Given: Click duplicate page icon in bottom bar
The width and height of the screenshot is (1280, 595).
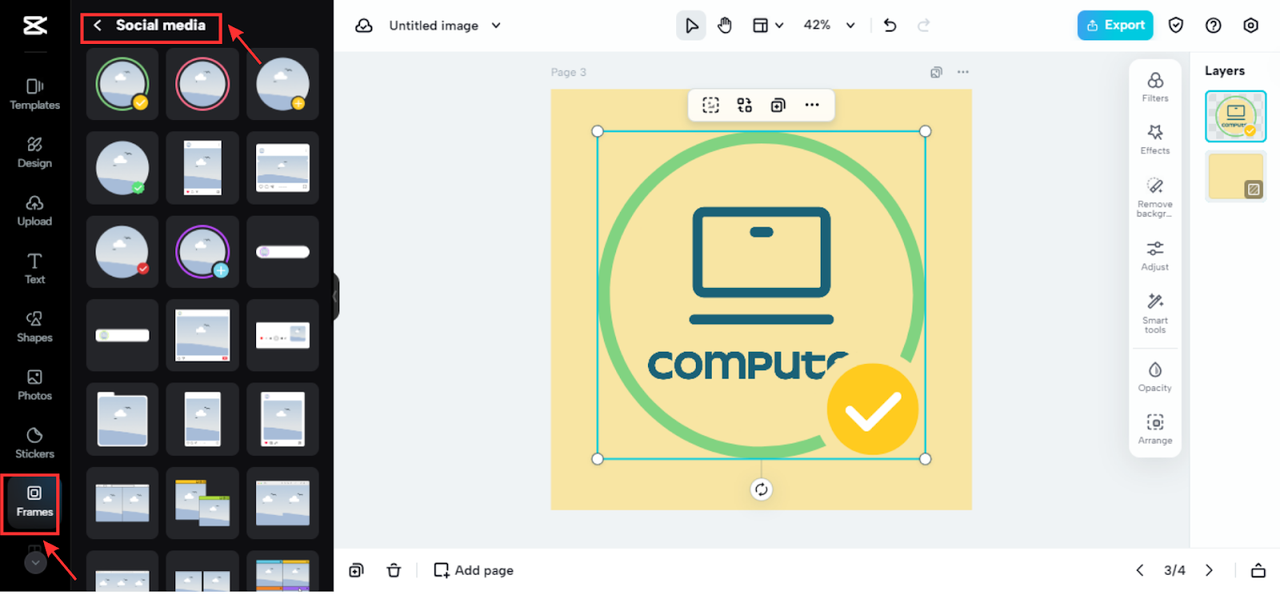Looking at the screenshot, I should click(x=356, y=570).
